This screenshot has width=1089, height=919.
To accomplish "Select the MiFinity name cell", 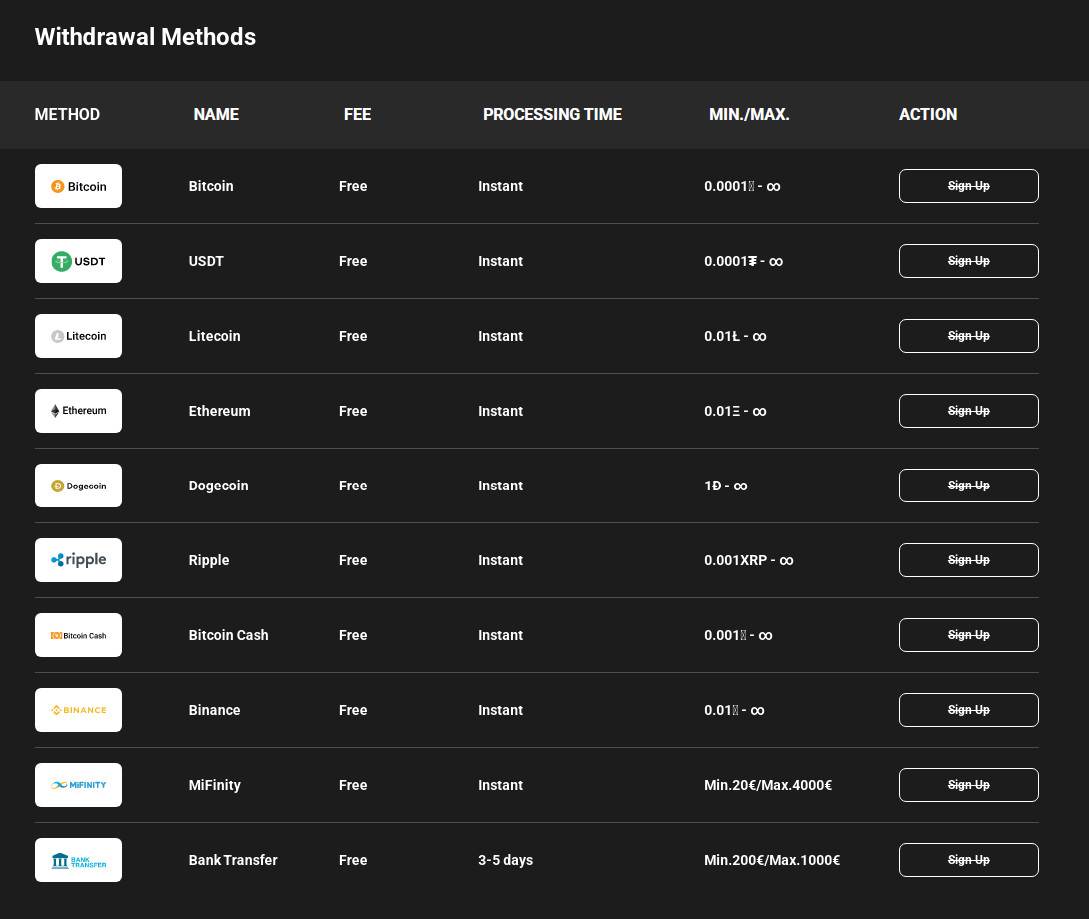I will pos(215,785).
